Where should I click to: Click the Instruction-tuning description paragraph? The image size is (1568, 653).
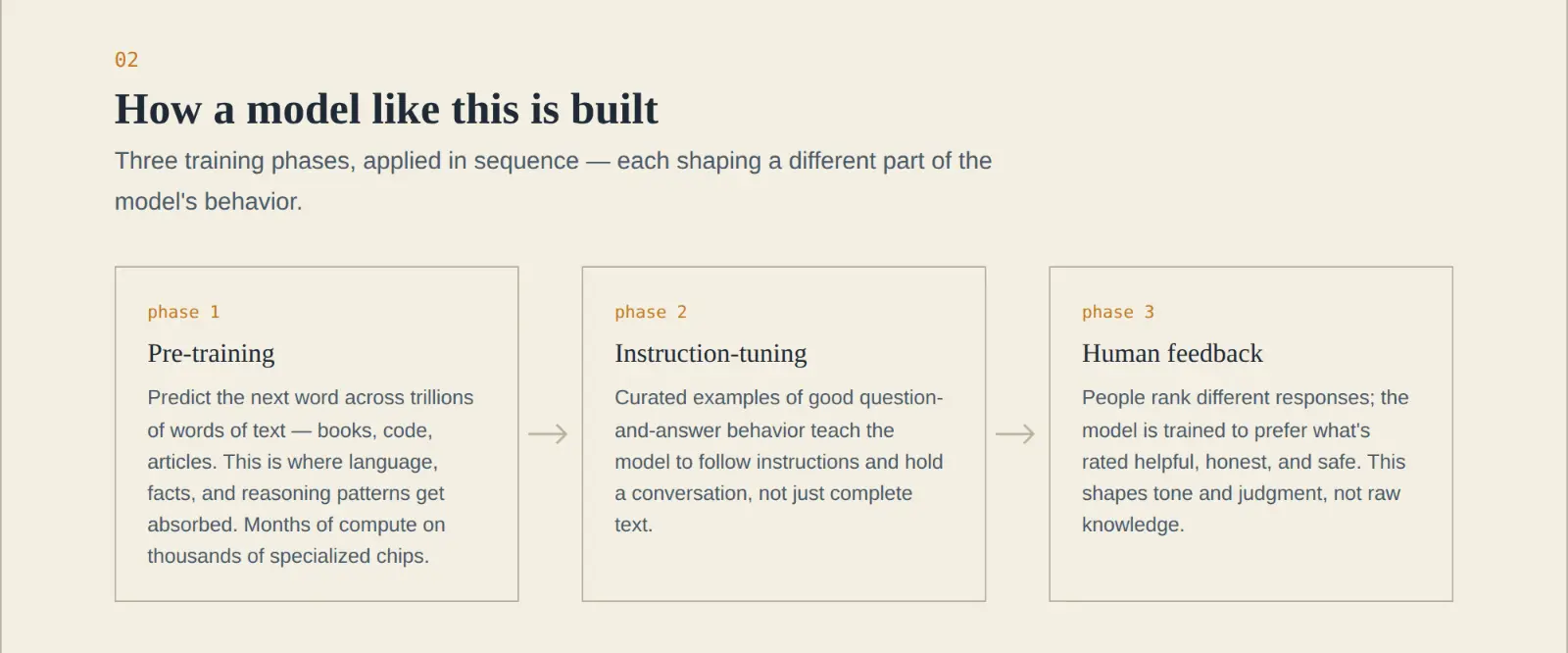(x=779, y=461)
